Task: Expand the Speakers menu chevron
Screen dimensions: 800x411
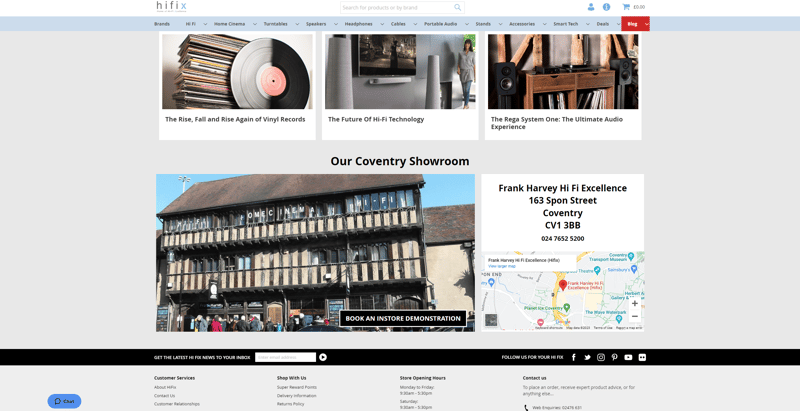Action: 336,24
